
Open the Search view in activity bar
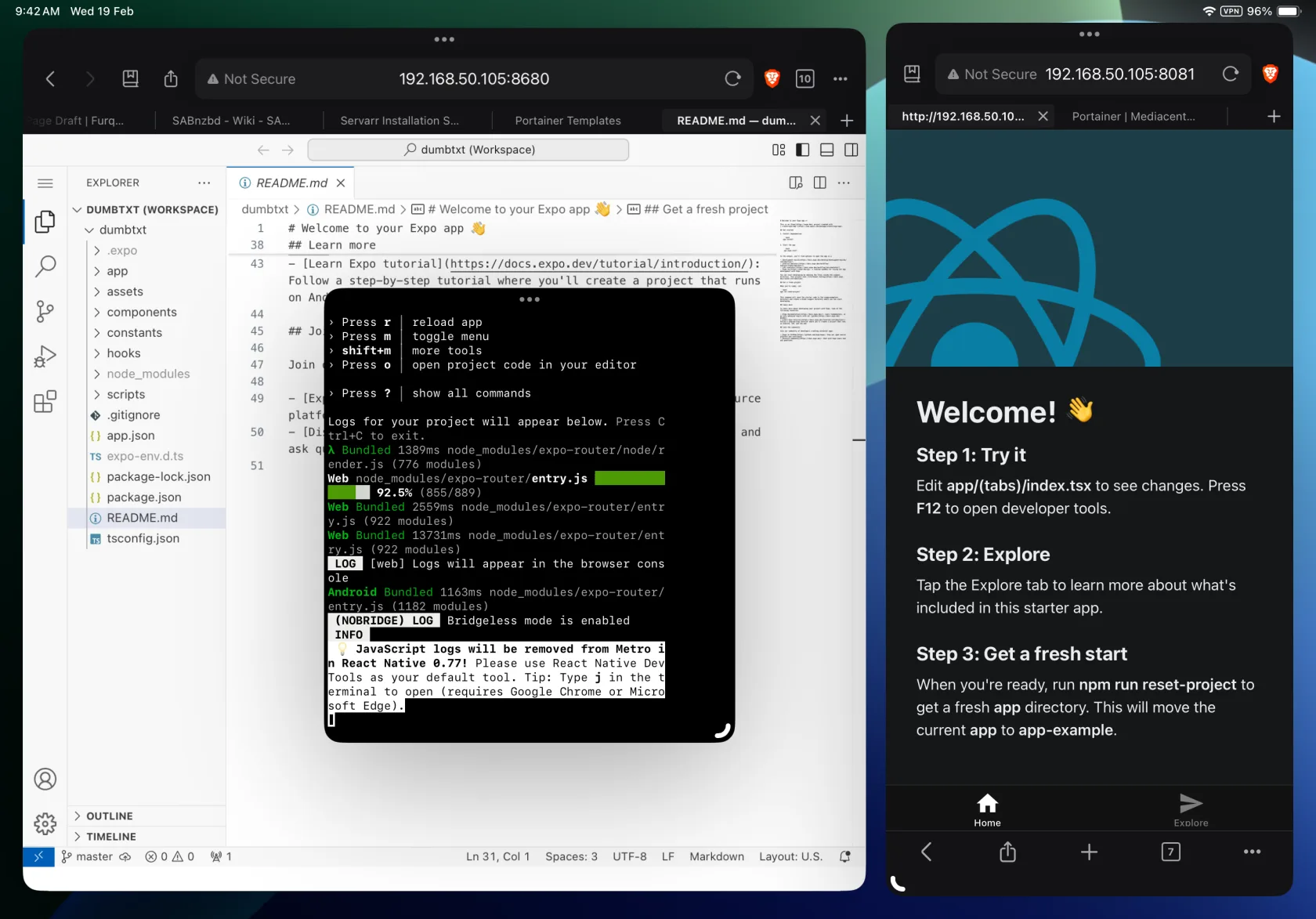click(x=45, y=266)
